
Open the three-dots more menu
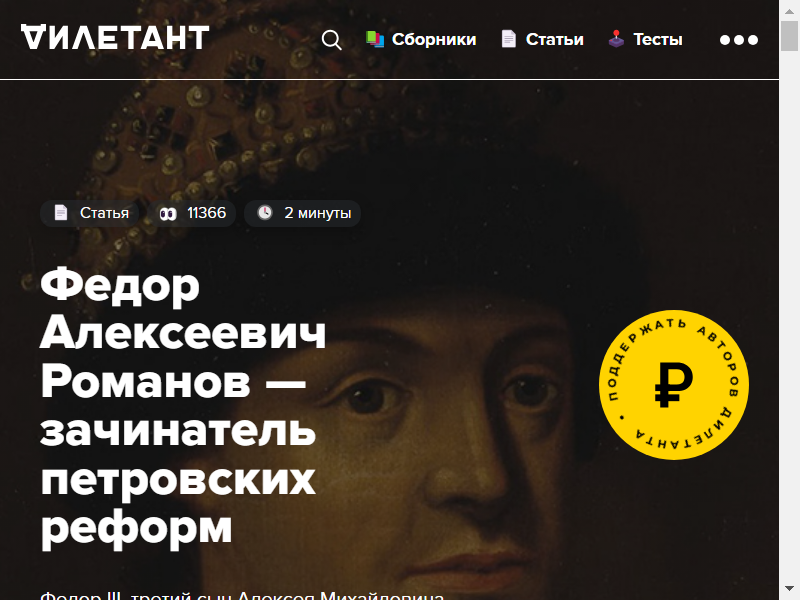tap(739, 40)
